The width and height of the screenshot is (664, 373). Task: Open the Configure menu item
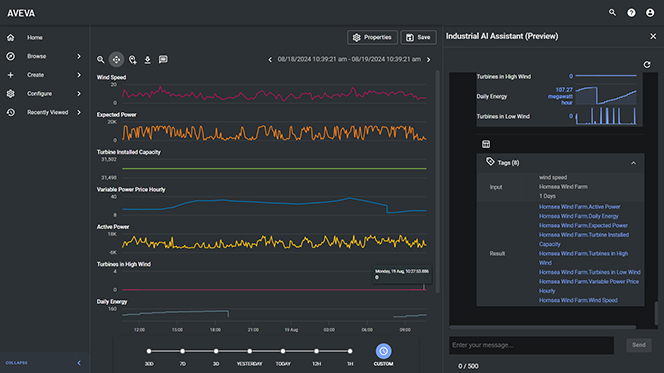39,94
